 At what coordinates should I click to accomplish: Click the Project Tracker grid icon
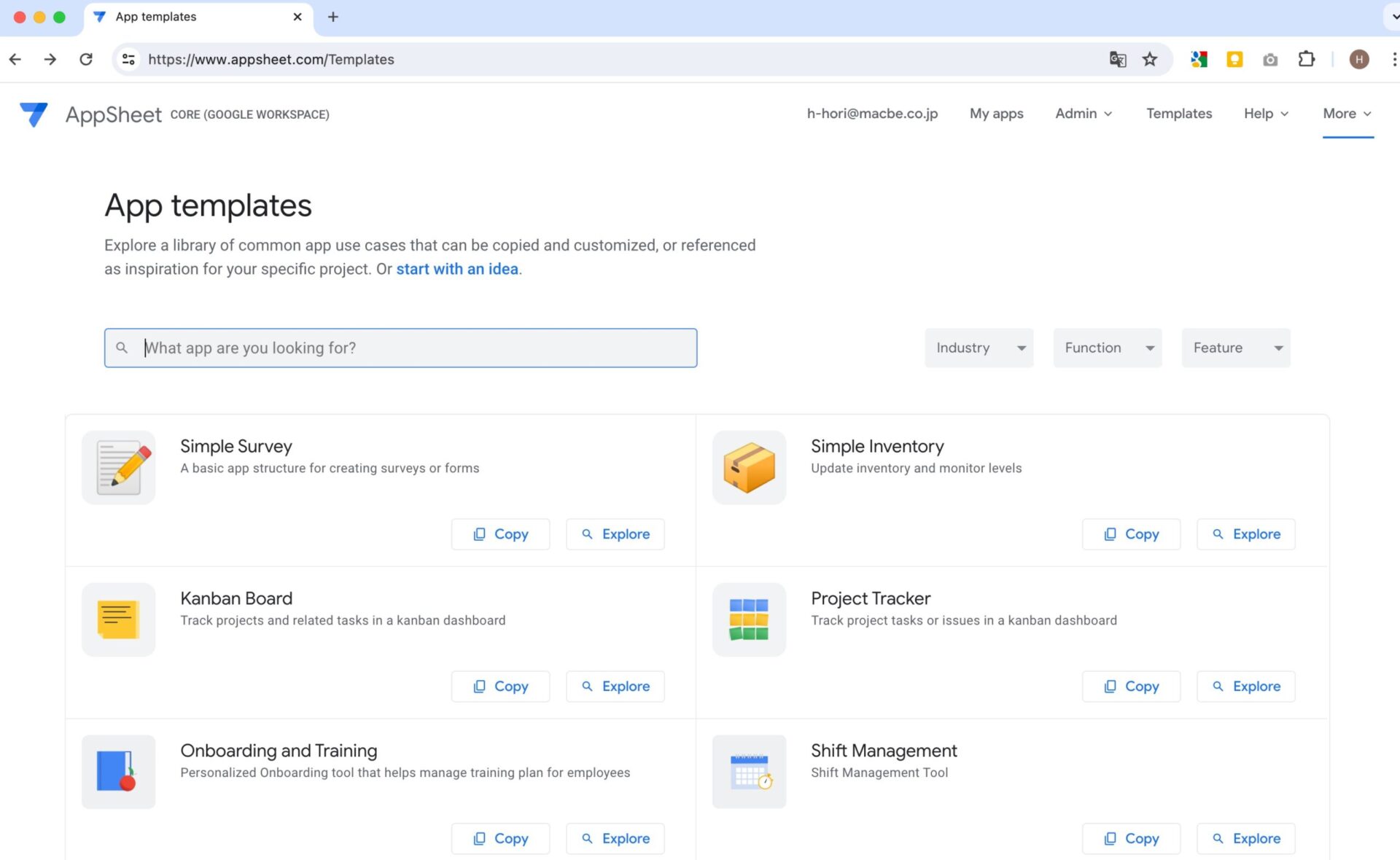(749, 619)
